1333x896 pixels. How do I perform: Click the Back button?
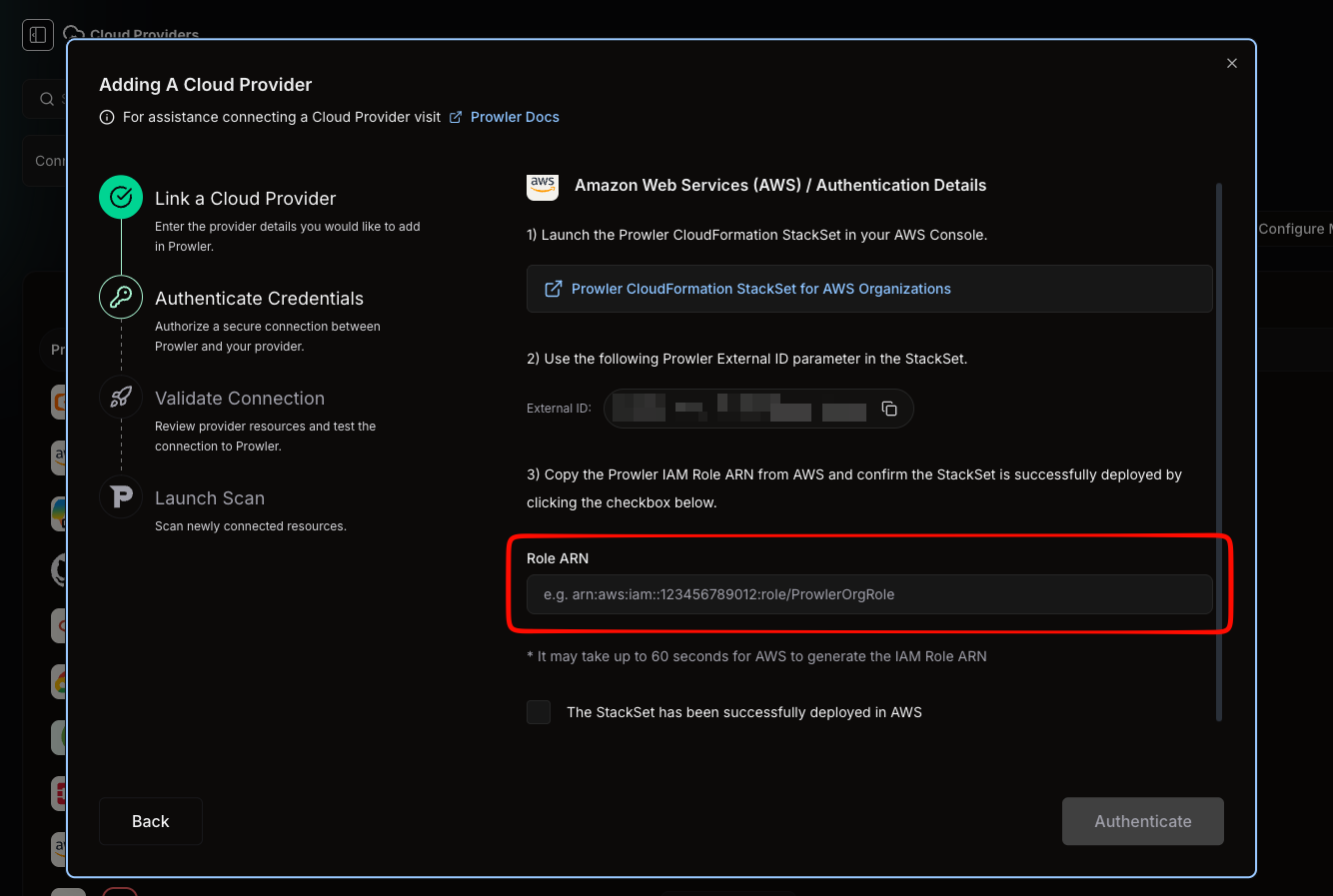pyautogui.click(x=150, y=821)
